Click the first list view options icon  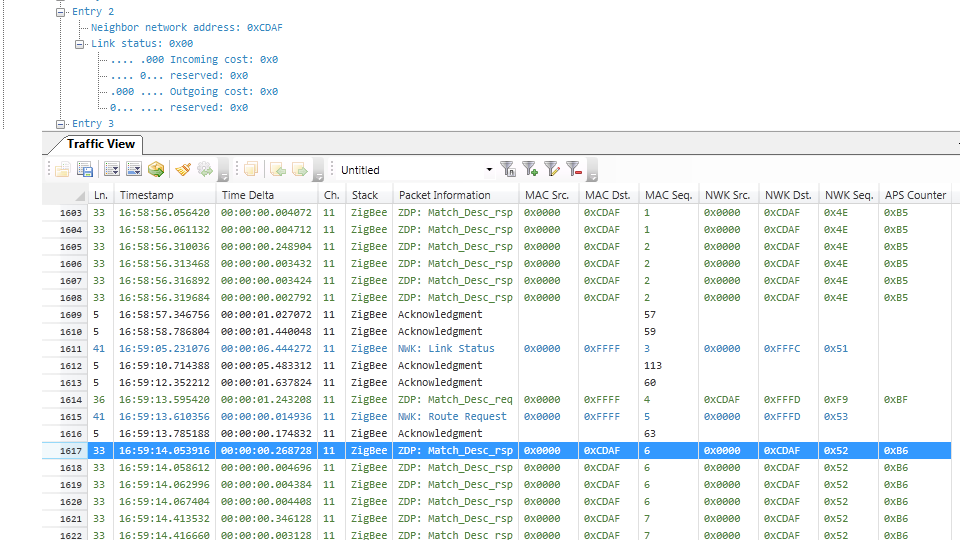point(111,170)
